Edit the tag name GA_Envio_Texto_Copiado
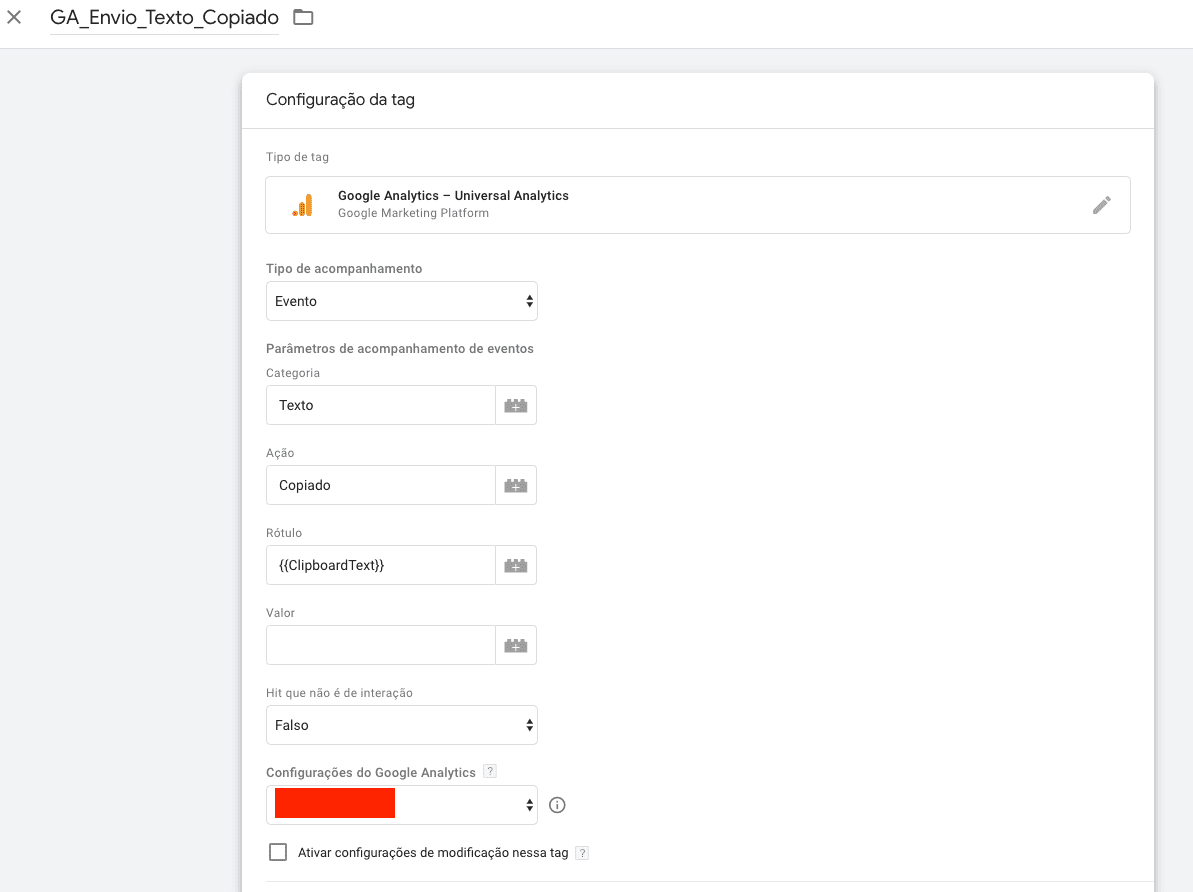 (x=164, y=18)
